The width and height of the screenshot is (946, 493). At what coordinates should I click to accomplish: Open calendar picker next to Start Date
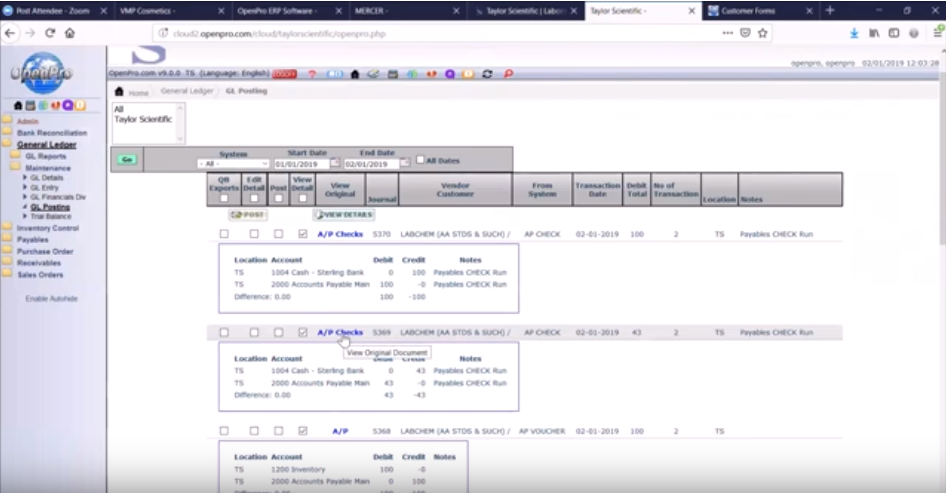pos(335,163)
